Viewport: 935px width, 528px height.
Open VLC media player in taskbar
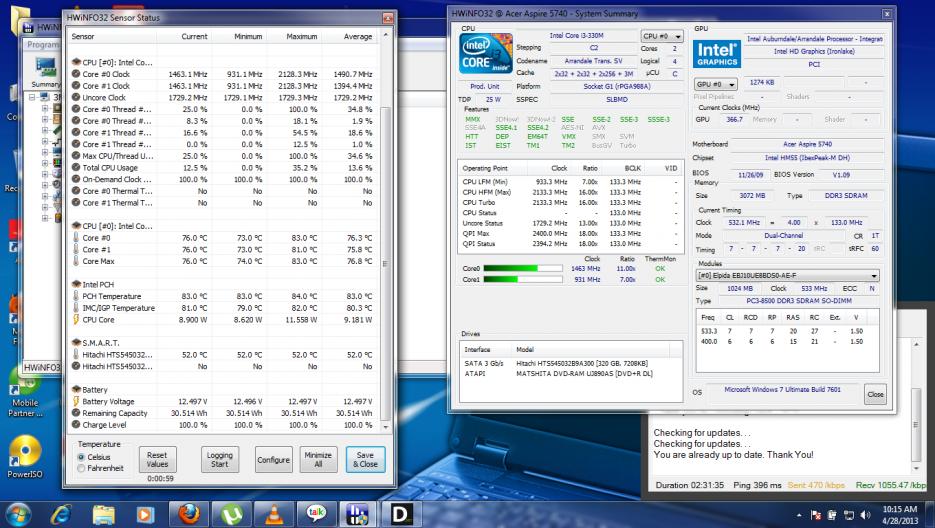pos(274,512)
